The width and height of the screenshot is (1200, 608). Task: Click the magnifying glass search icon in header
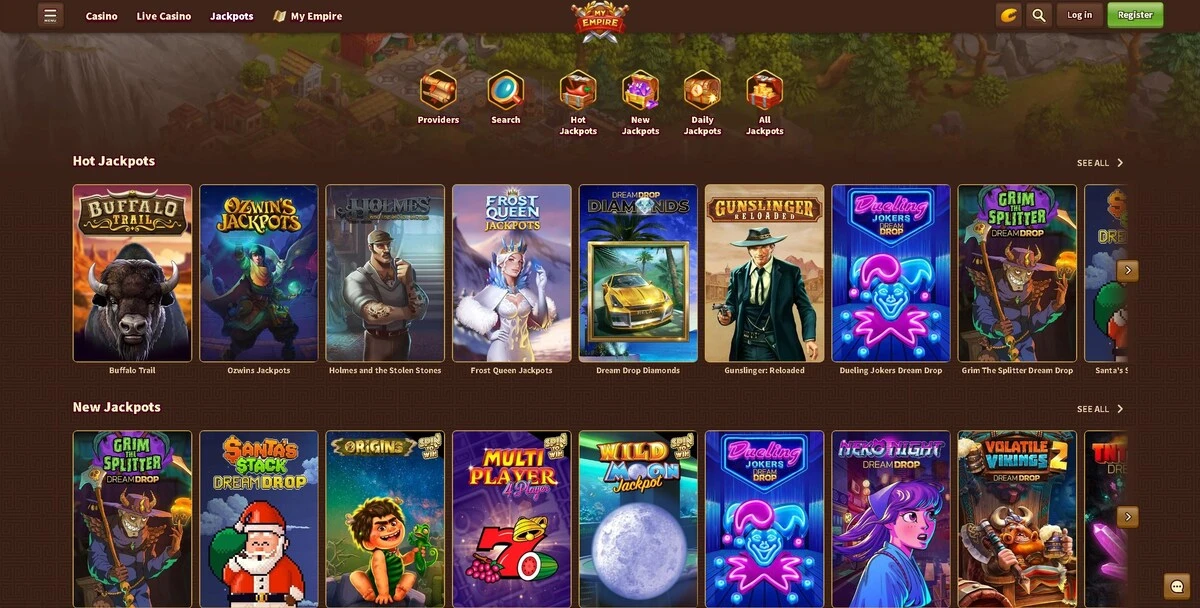1039,15
